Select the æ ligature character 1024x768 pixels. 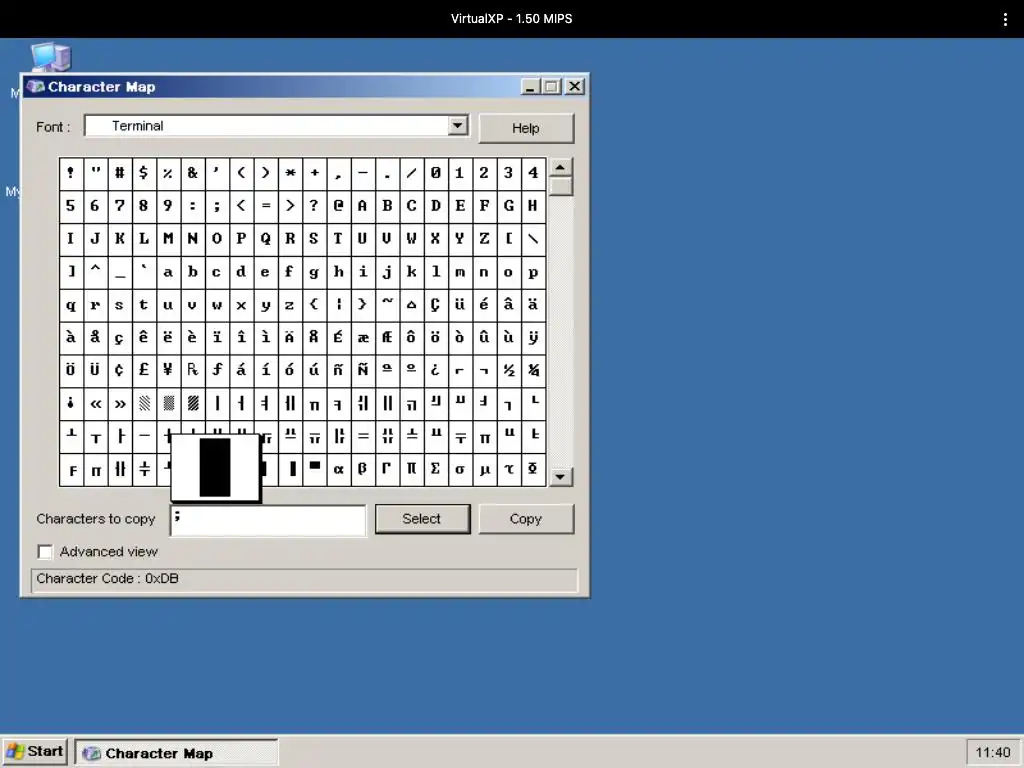[362, 338]
